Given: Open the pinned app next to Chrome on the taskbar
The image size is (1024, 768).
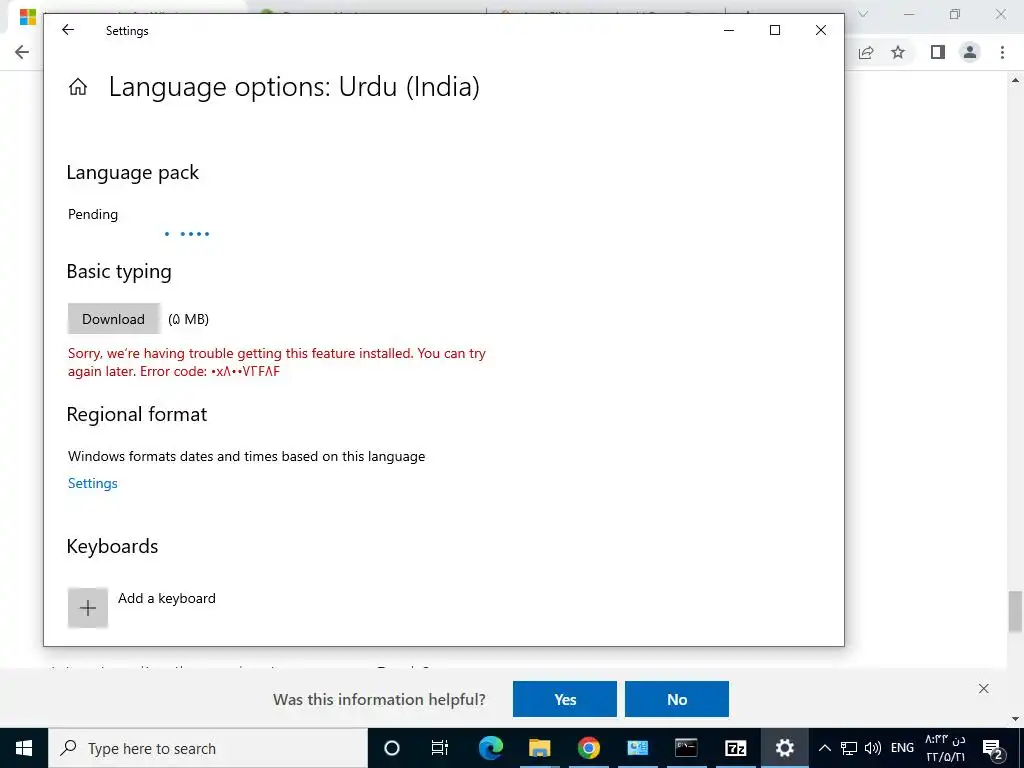Looking at the screenshot, I should 637,748.
